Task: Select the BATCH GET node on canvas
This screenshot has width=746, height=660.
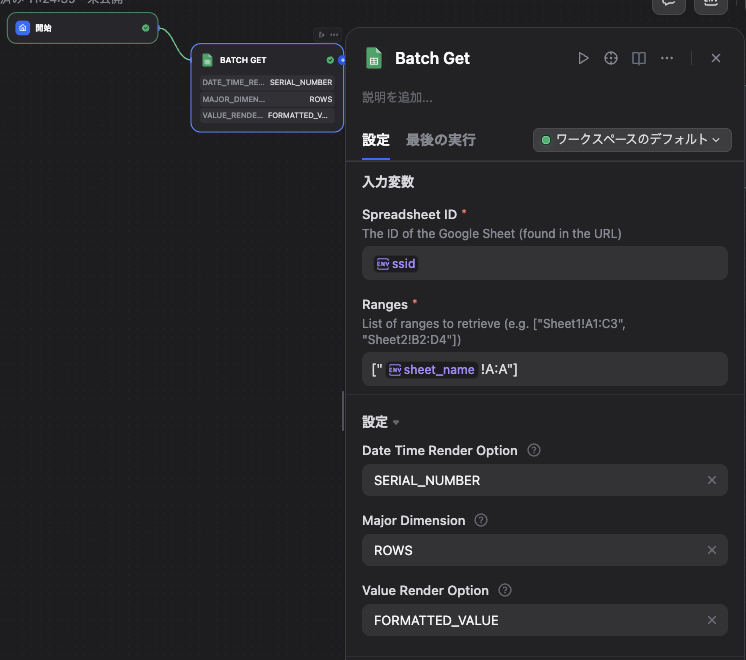Action: [267, 88]
